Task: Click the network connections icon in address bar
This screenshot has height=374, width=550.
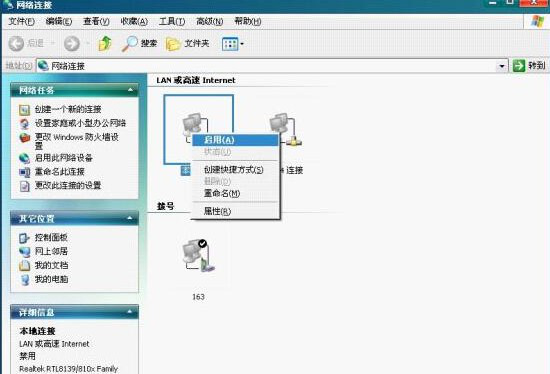Action: [x=43, y=66]
